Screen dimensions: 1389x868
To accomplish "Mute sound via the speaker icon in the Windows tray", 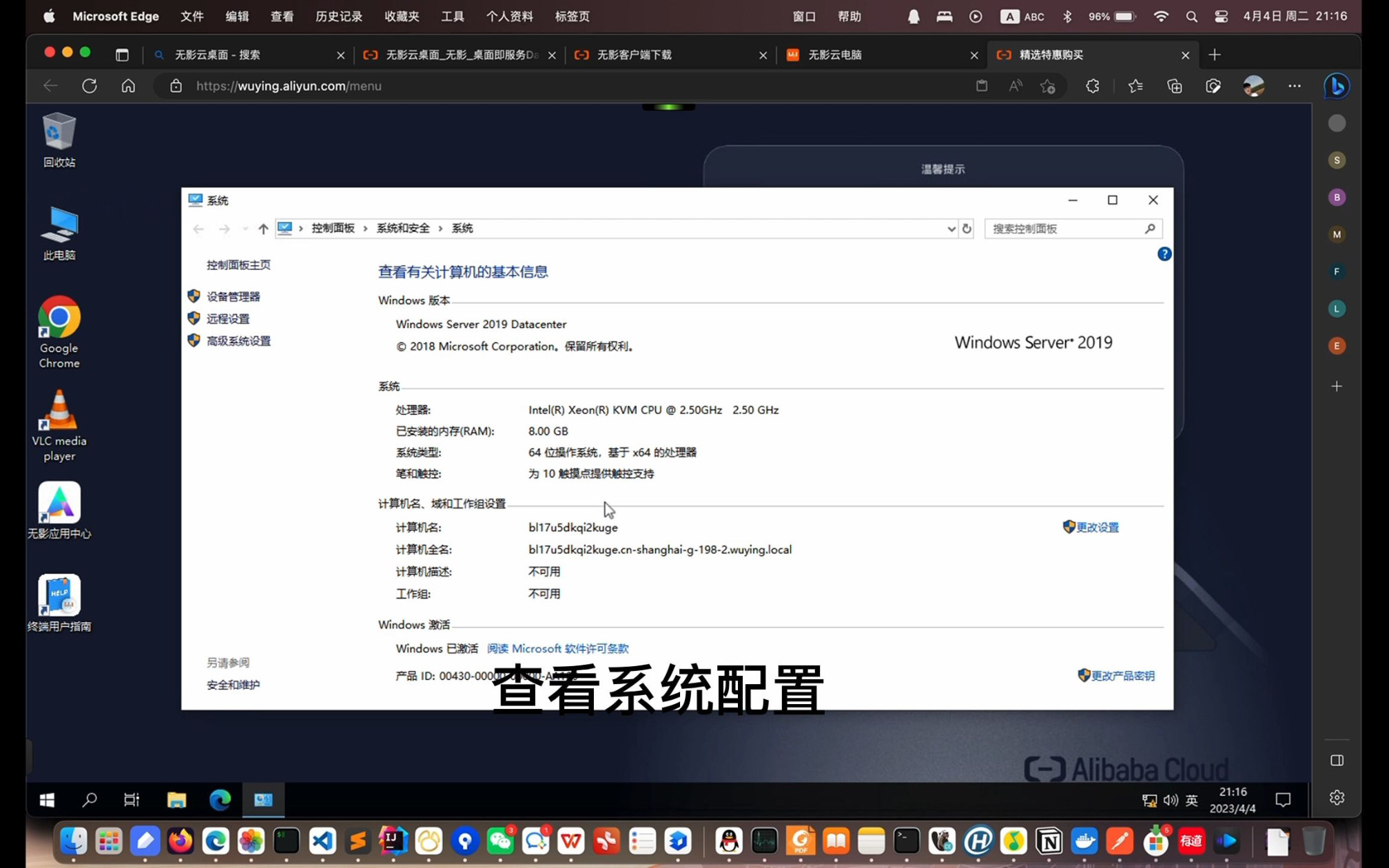I will (1170, 800).
